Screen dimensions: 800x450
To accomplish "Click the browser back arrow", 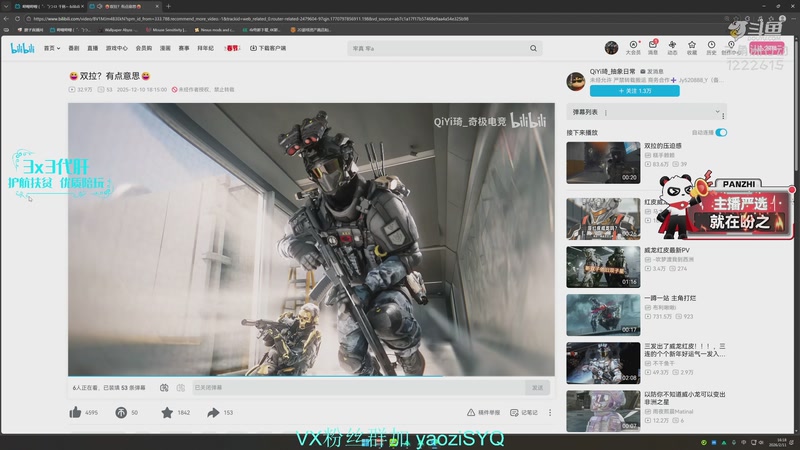I will pos(6,19).
